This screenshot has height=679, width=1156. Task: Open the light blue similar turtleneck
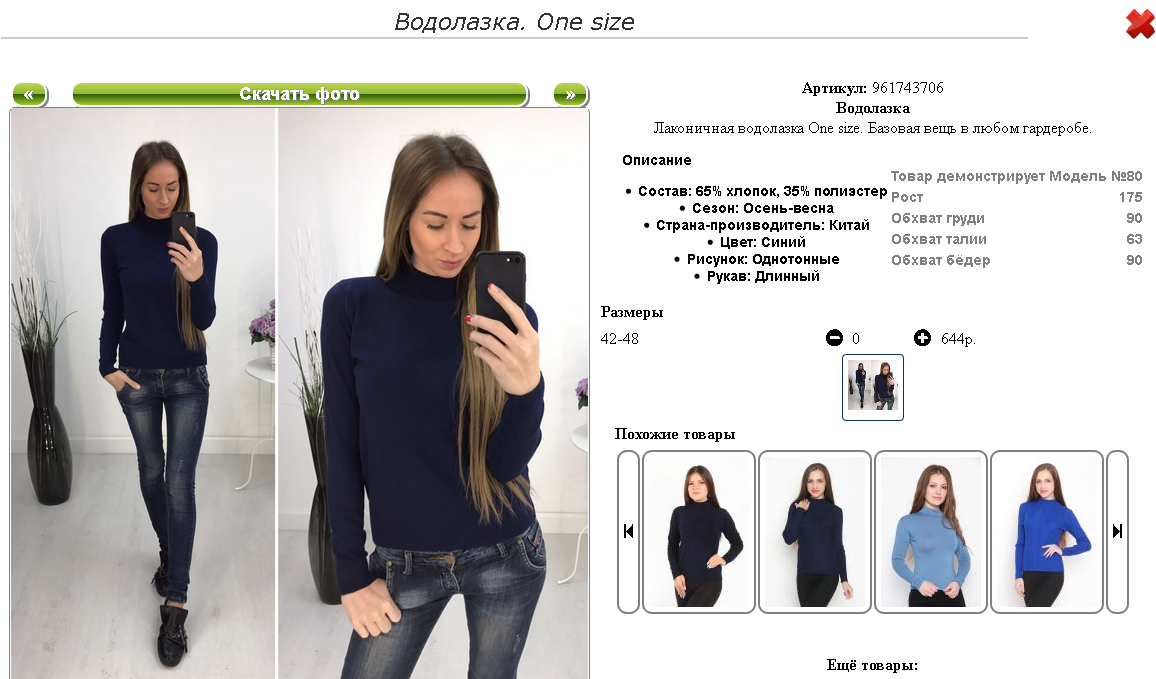[930, 532]
